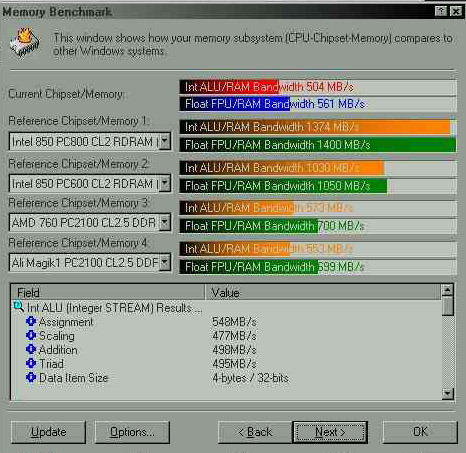The height and width of the screenshot is (453, 466).
Task: Click the results list scroll up arrow
Action: click(447, 290)
